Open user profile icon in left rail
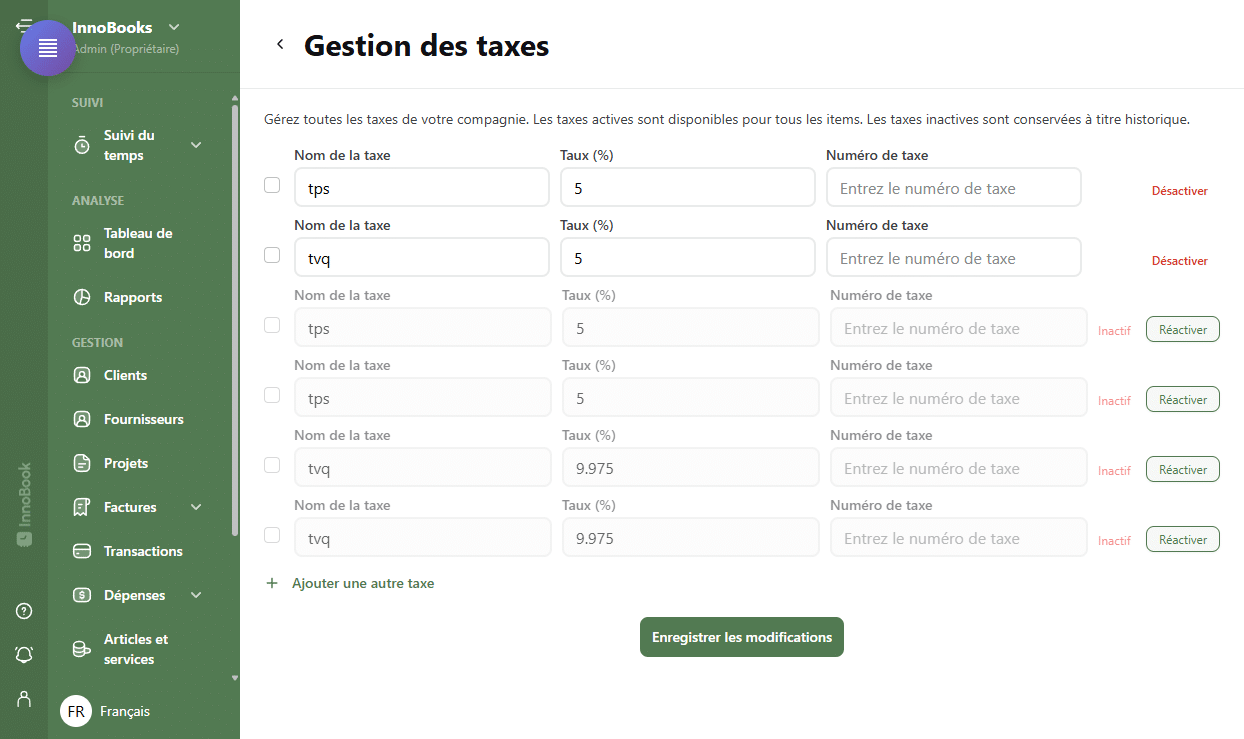 [x=24, y=698]
